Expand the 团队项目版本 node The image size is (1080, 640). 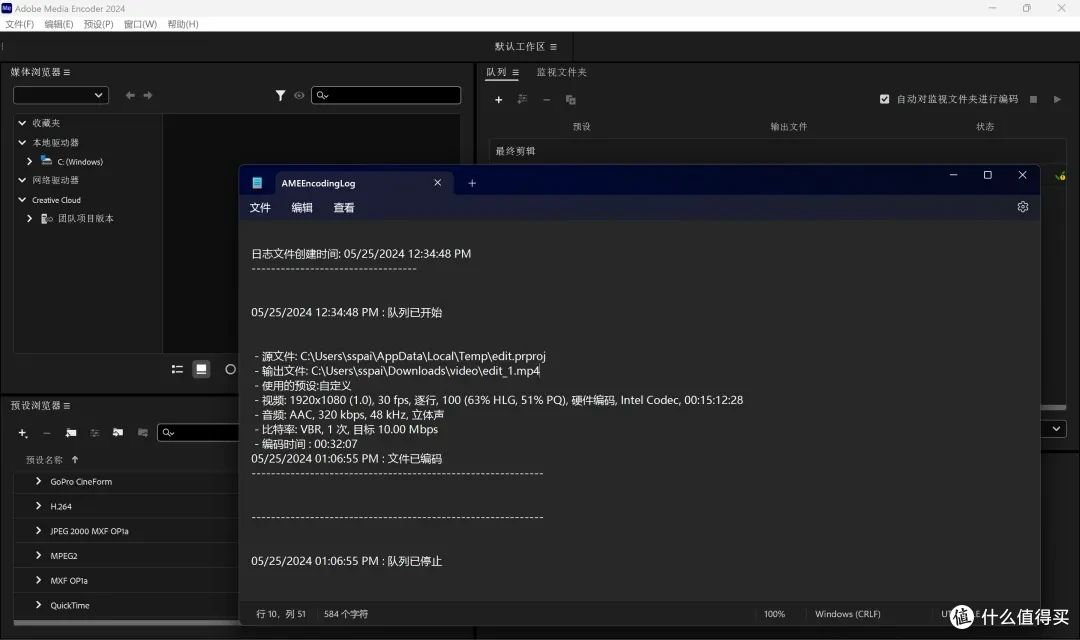click(x=30, y=218)
